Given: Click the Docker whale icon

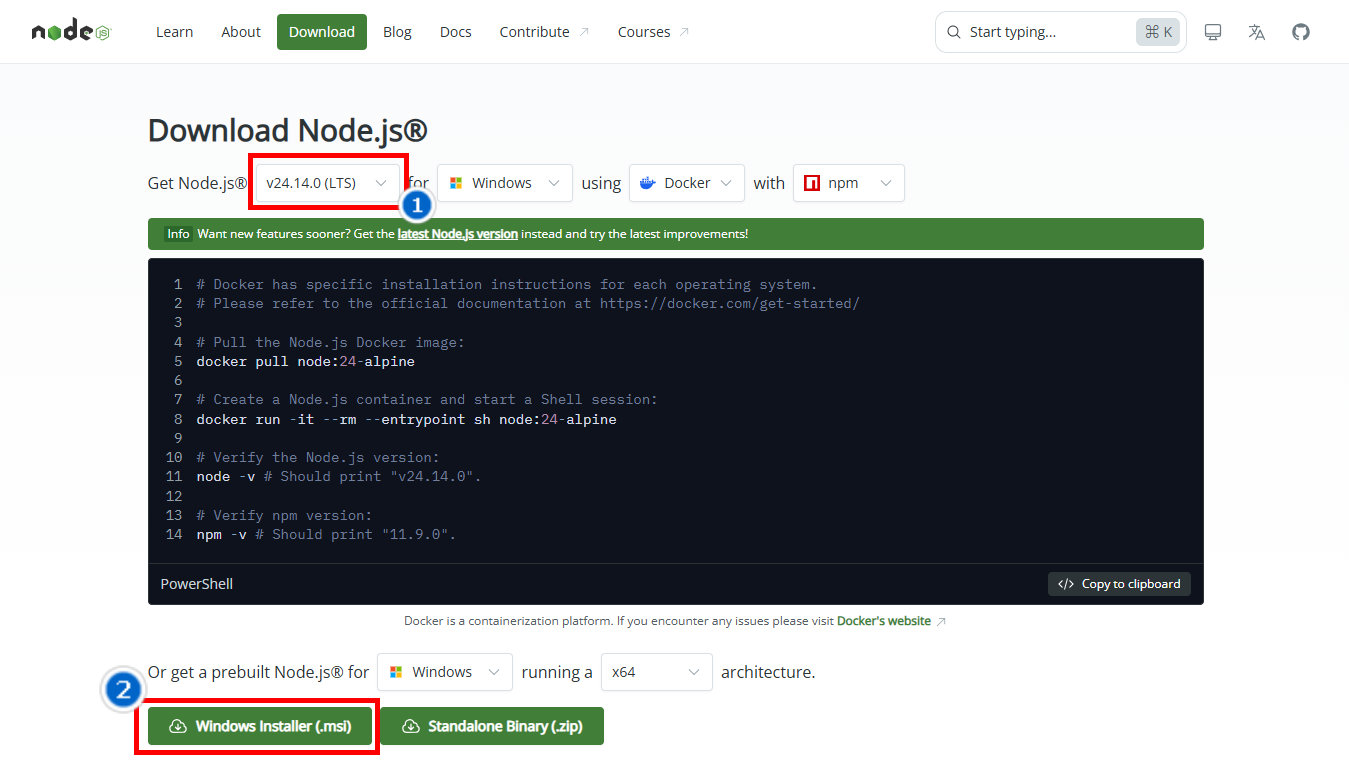Looking at the screenshot, I should 648,183.
